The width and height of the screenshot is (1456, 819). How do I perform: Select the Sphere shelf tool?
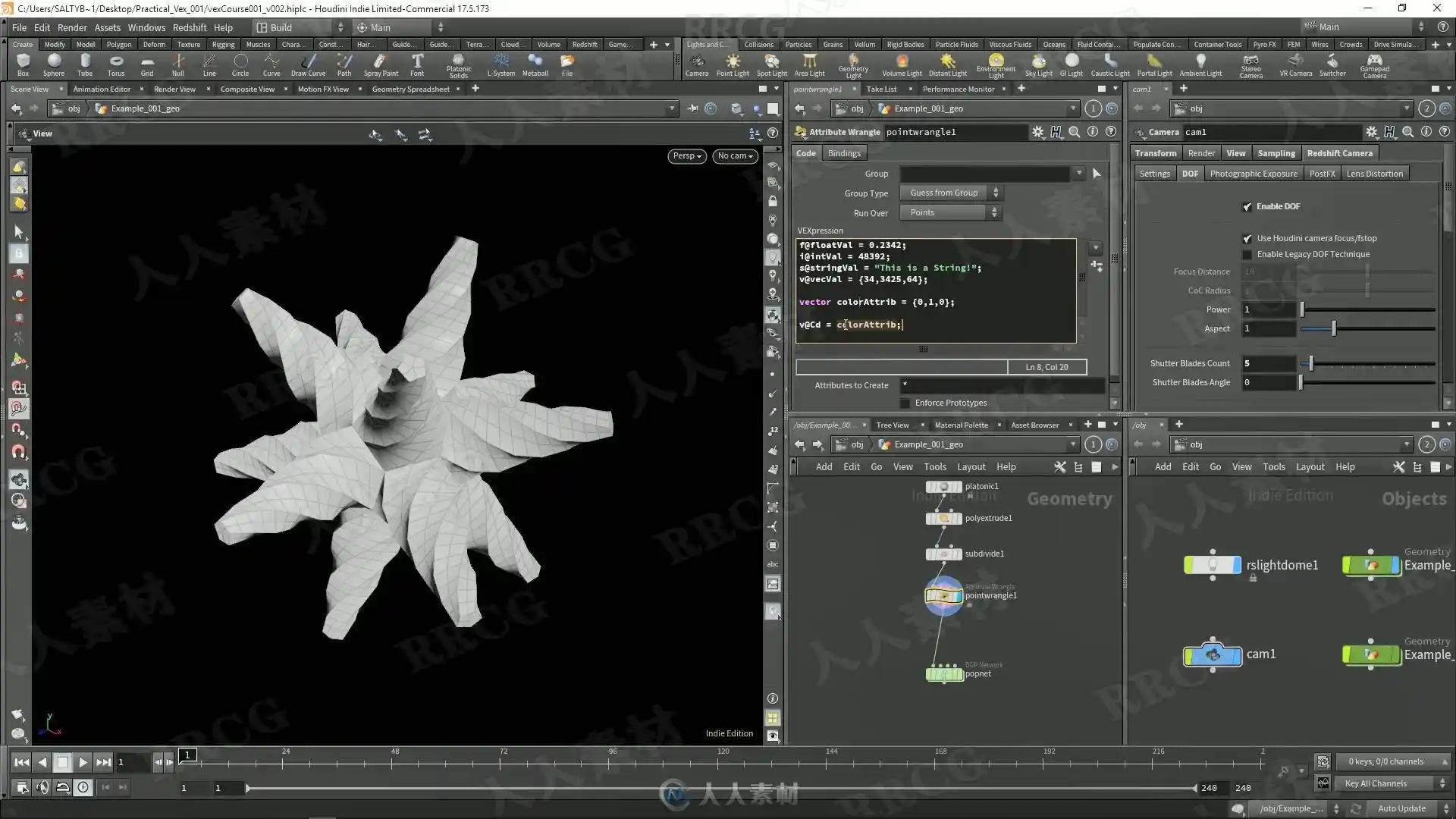pos(53,65)
